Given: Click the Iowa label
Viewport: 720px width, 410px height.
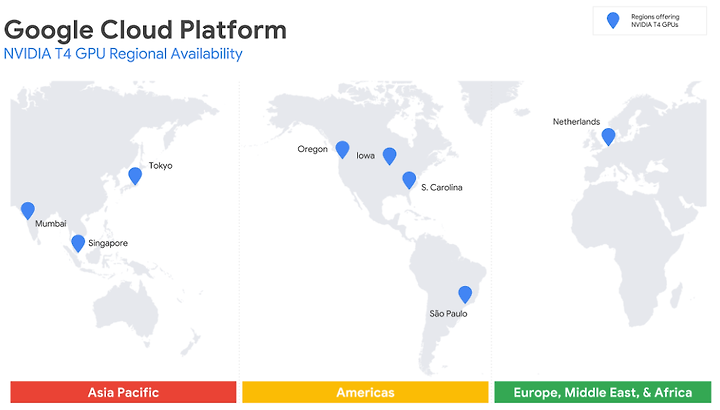Looking at the screenshot, I should click(366, 156).
